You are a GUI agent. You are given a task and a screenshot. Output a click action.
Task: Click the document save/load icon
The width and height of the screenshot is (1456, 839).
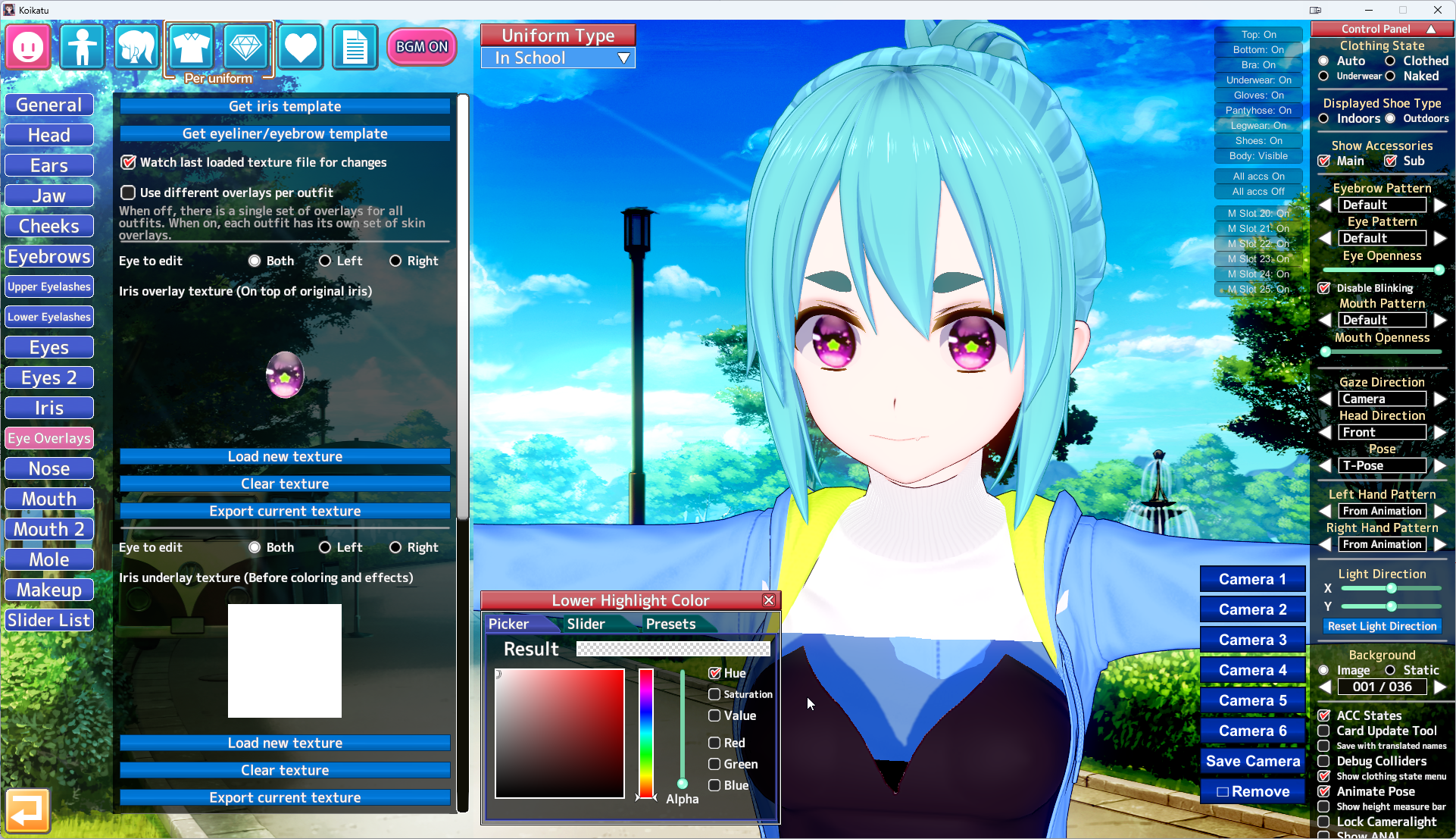tap(355, 47)
